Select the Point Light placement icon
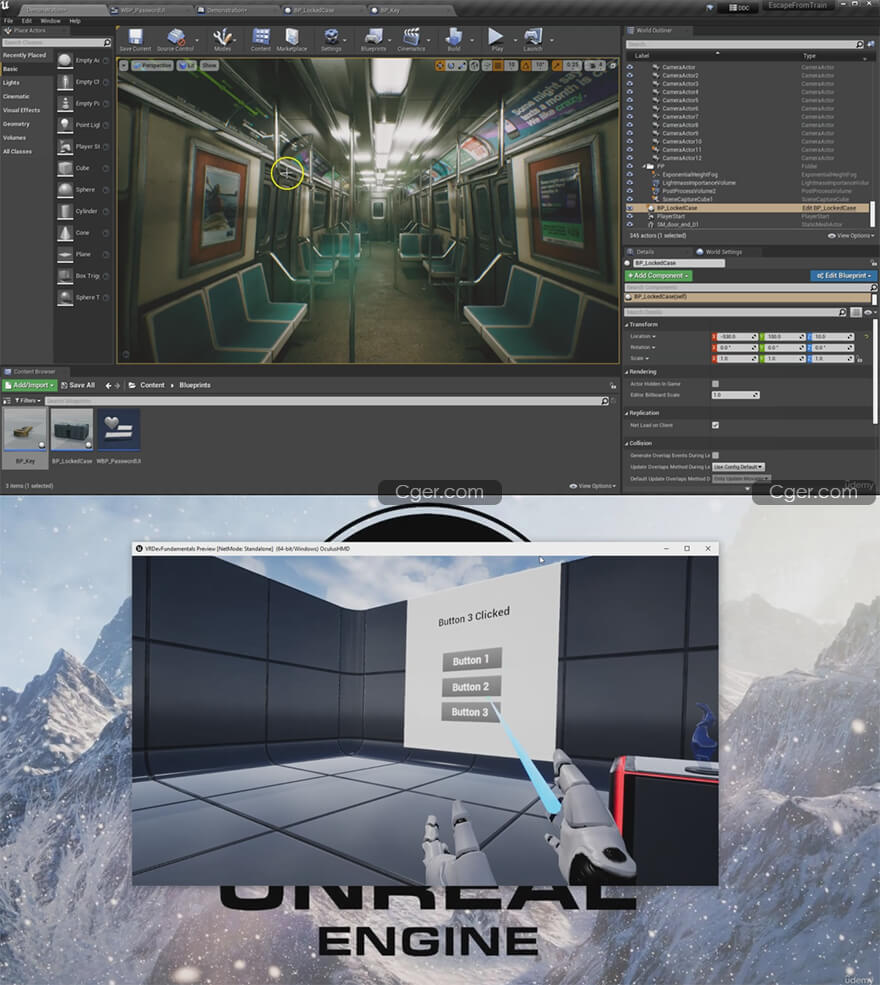The width and height of the screenshot is (880, 985). pos(65,125)
